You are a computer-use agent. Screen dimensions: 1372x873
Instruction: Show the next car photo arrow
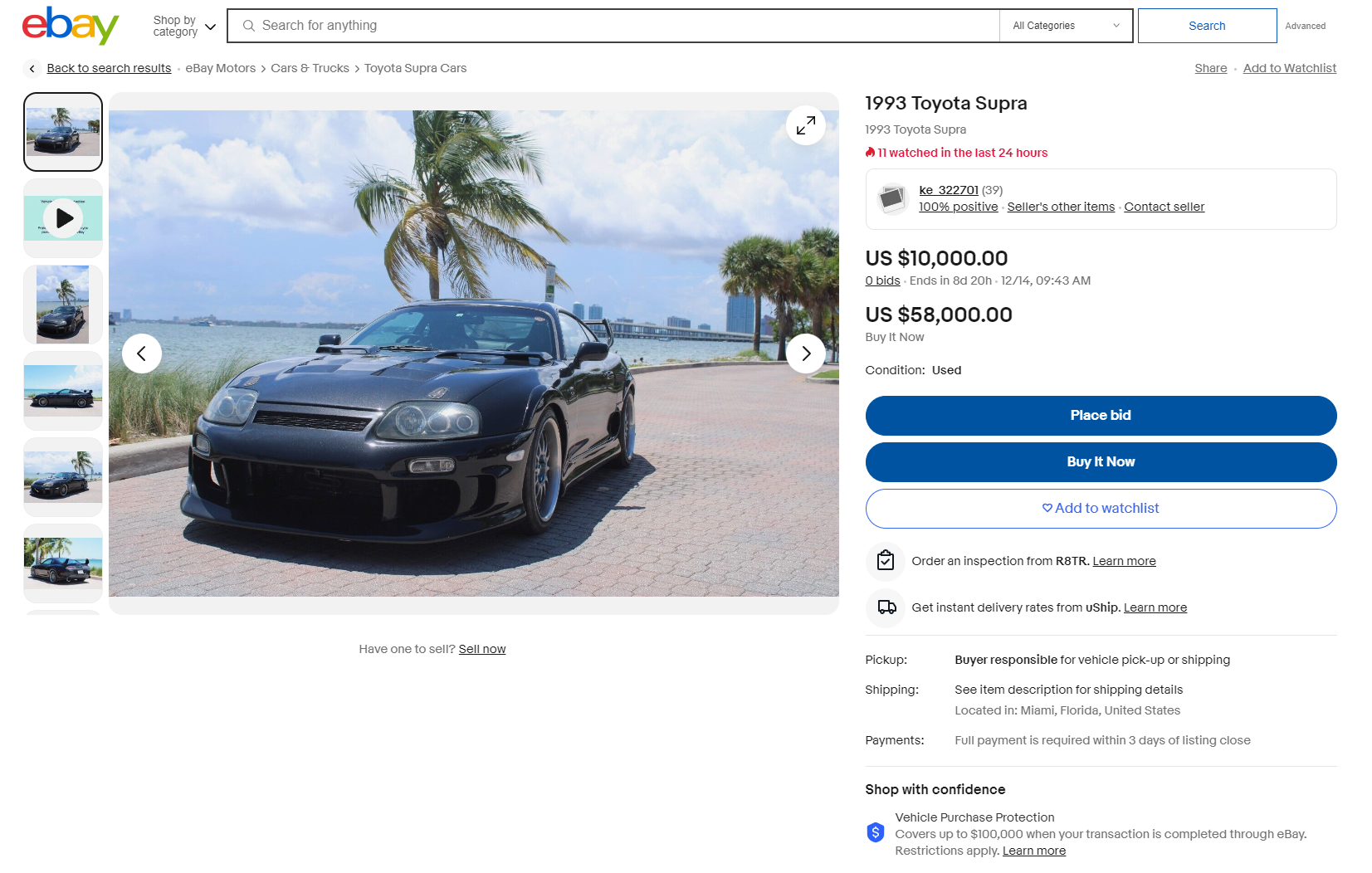pos(805,354)
